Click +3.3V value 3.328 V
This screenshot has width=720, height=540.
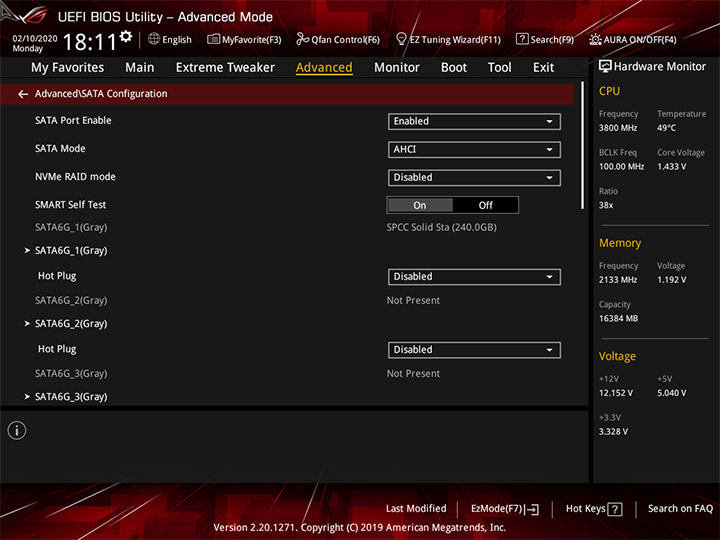click(x=613, y=432)
